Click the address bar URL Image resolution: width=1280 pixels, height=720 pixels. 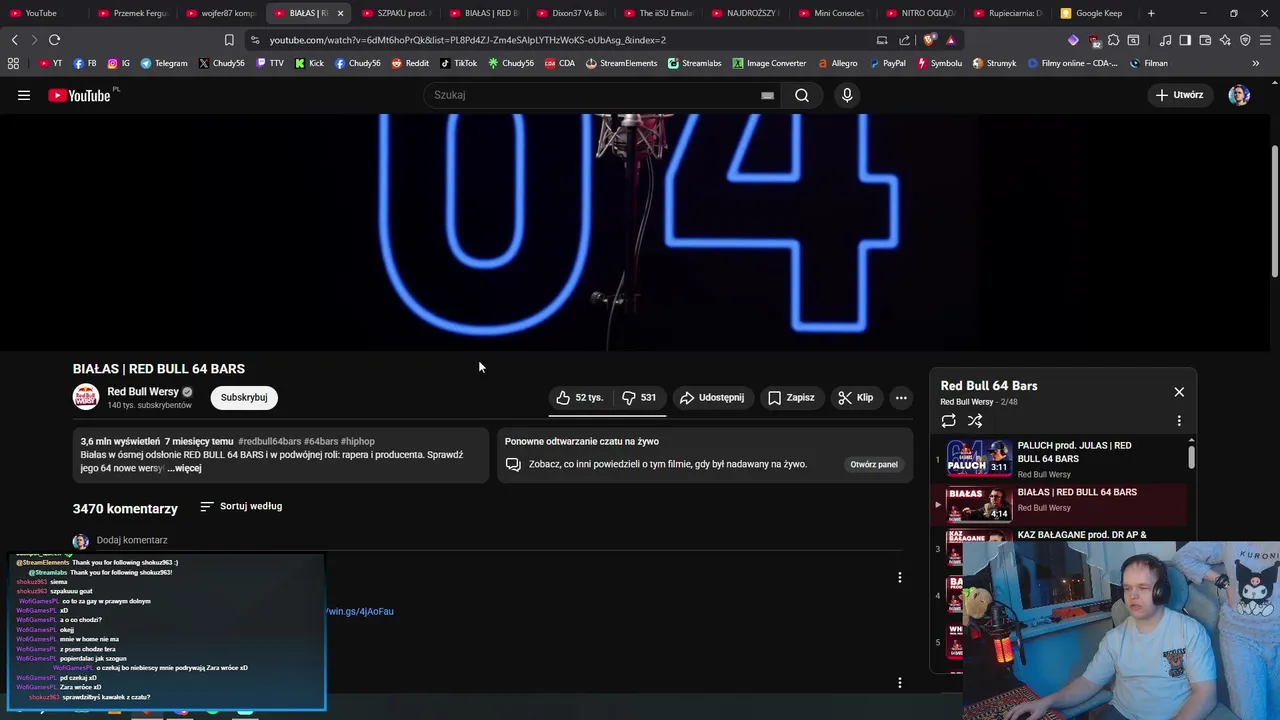[x=467, y=40]
